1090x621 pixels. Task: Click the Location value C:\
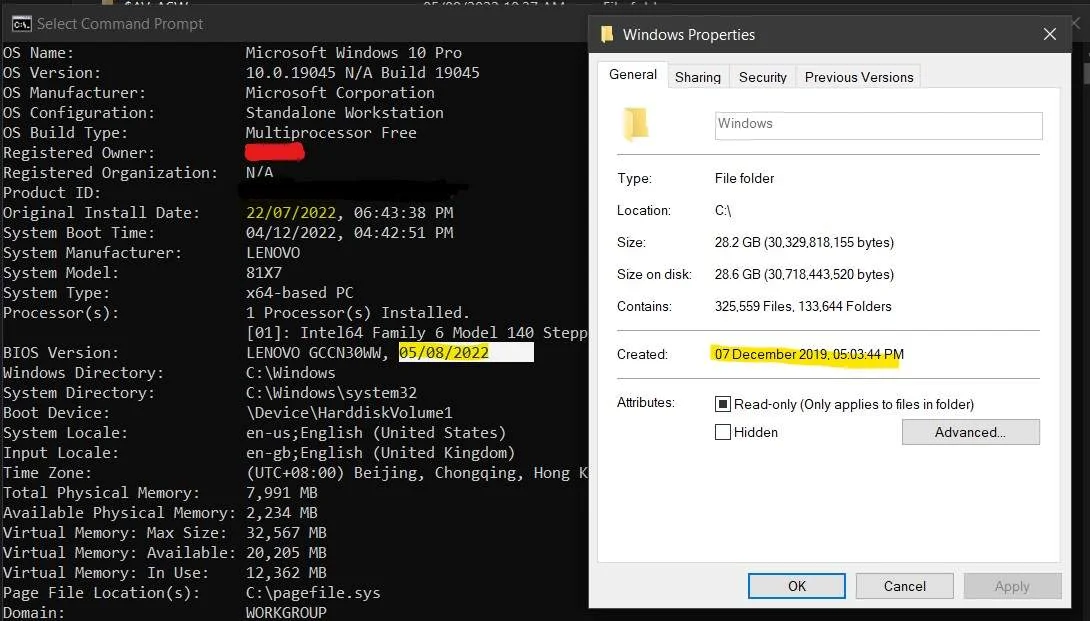[723, 210]
